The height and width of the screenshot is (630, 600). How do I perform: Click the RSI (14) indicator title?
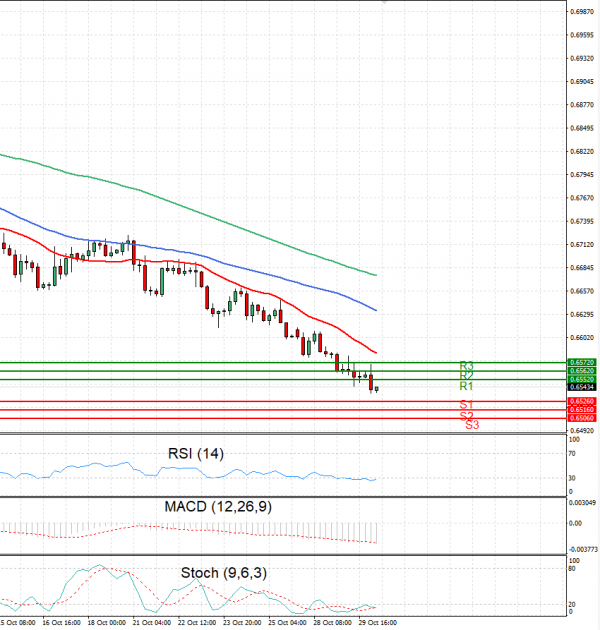pos(196,454)
